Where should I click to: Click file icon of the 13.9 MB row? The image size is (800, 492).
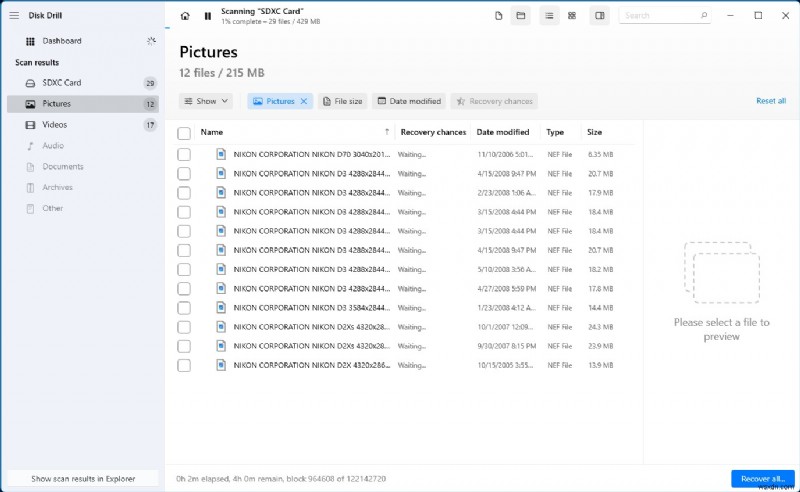(221, 365)
